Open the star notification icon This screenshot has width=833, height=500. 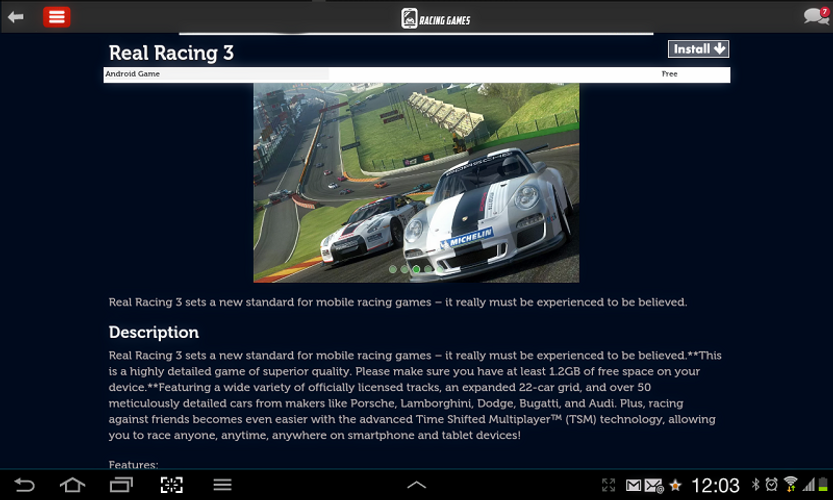click(675, 485)
